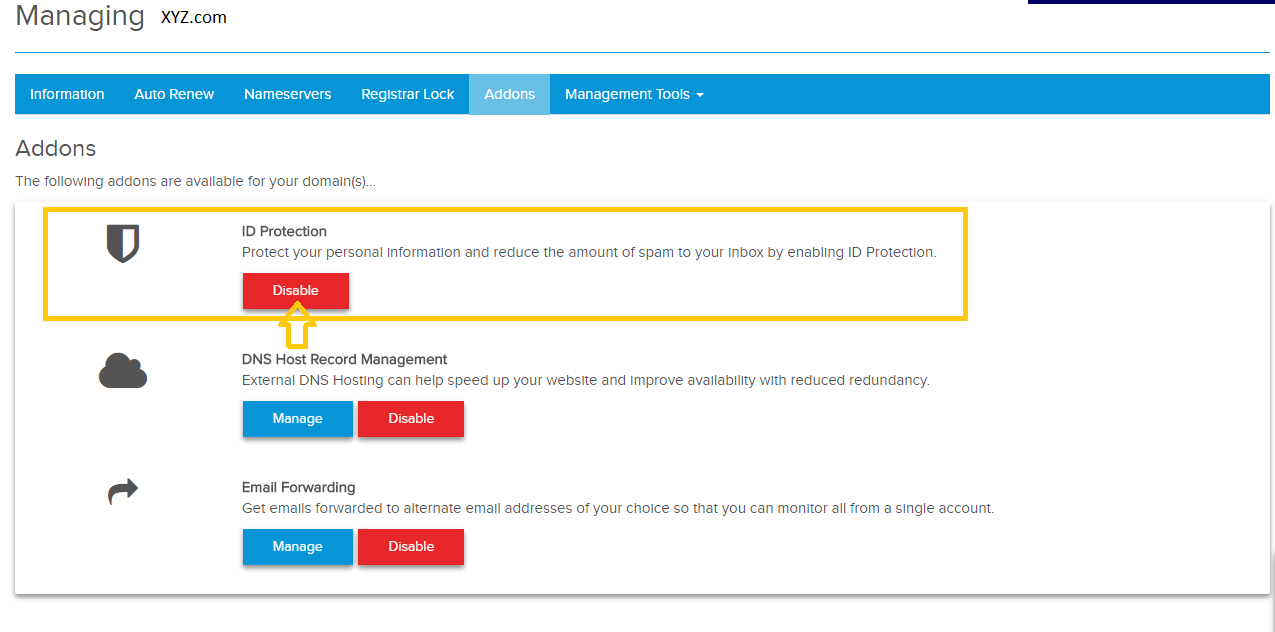The width and height of the screenshot is (1275, 632).
Task: Click the ID Protection shield icon
Action: (x=123, y=244)
